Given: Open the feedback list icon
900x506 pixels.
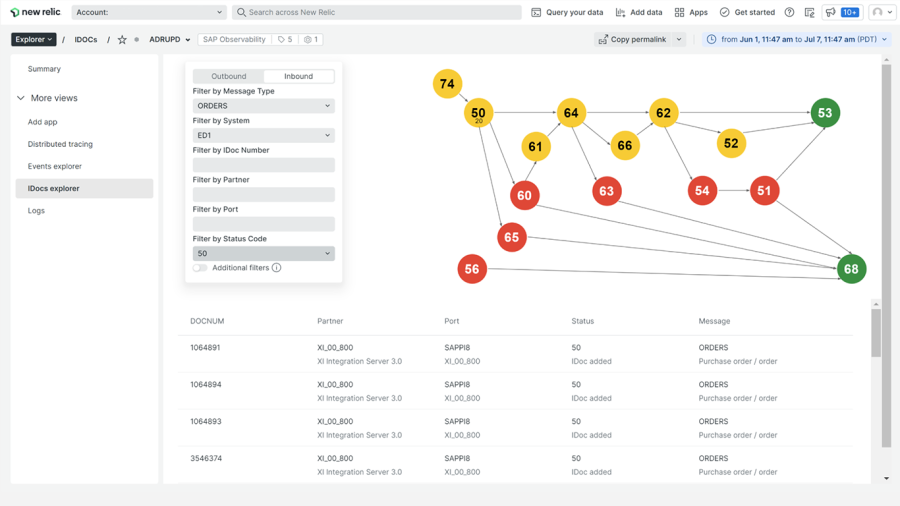Looking at the screenshot, I should point(809,12).
